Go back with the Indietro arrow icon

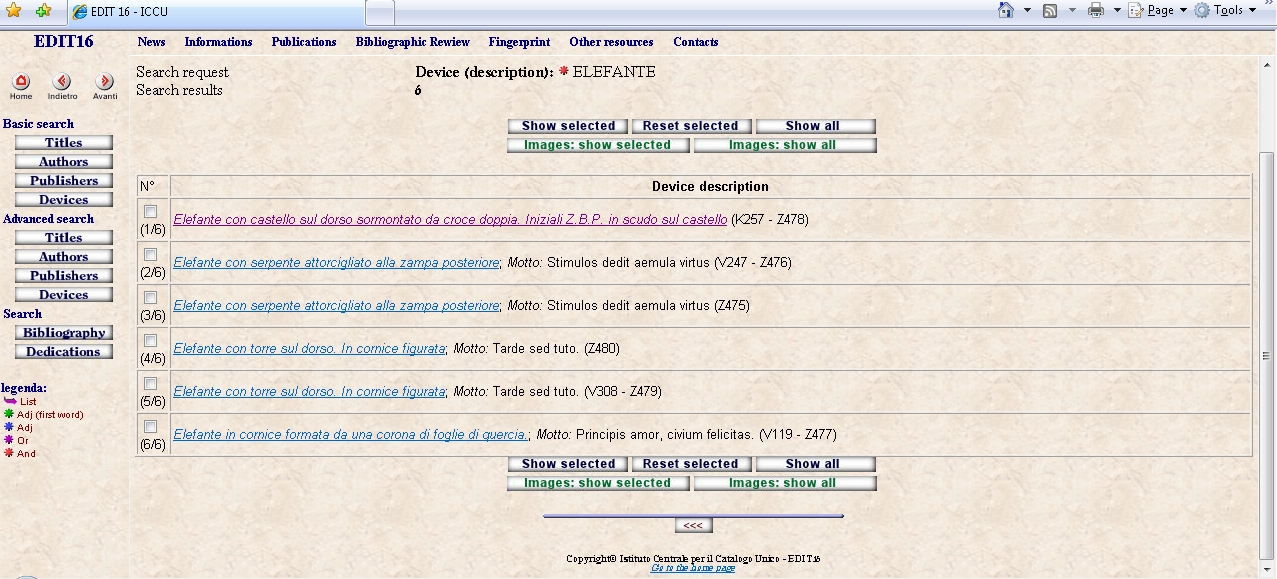pos(62,82)
